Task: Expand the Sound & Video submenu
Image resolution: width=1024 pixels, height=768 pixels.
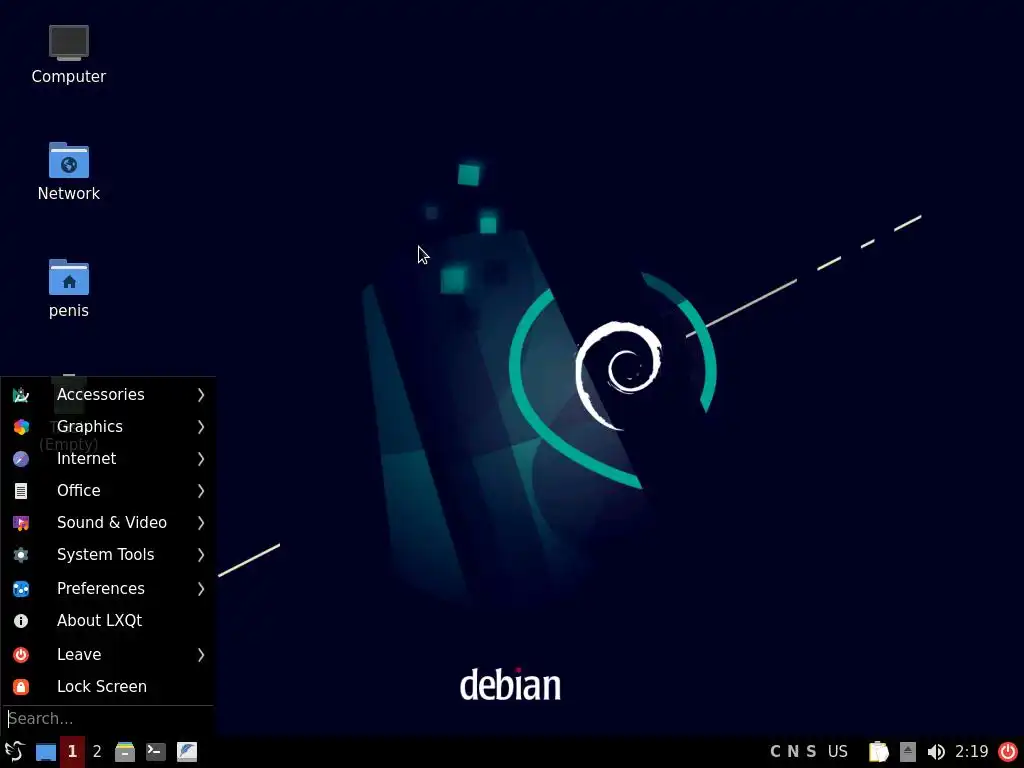Action: (108, 522)
